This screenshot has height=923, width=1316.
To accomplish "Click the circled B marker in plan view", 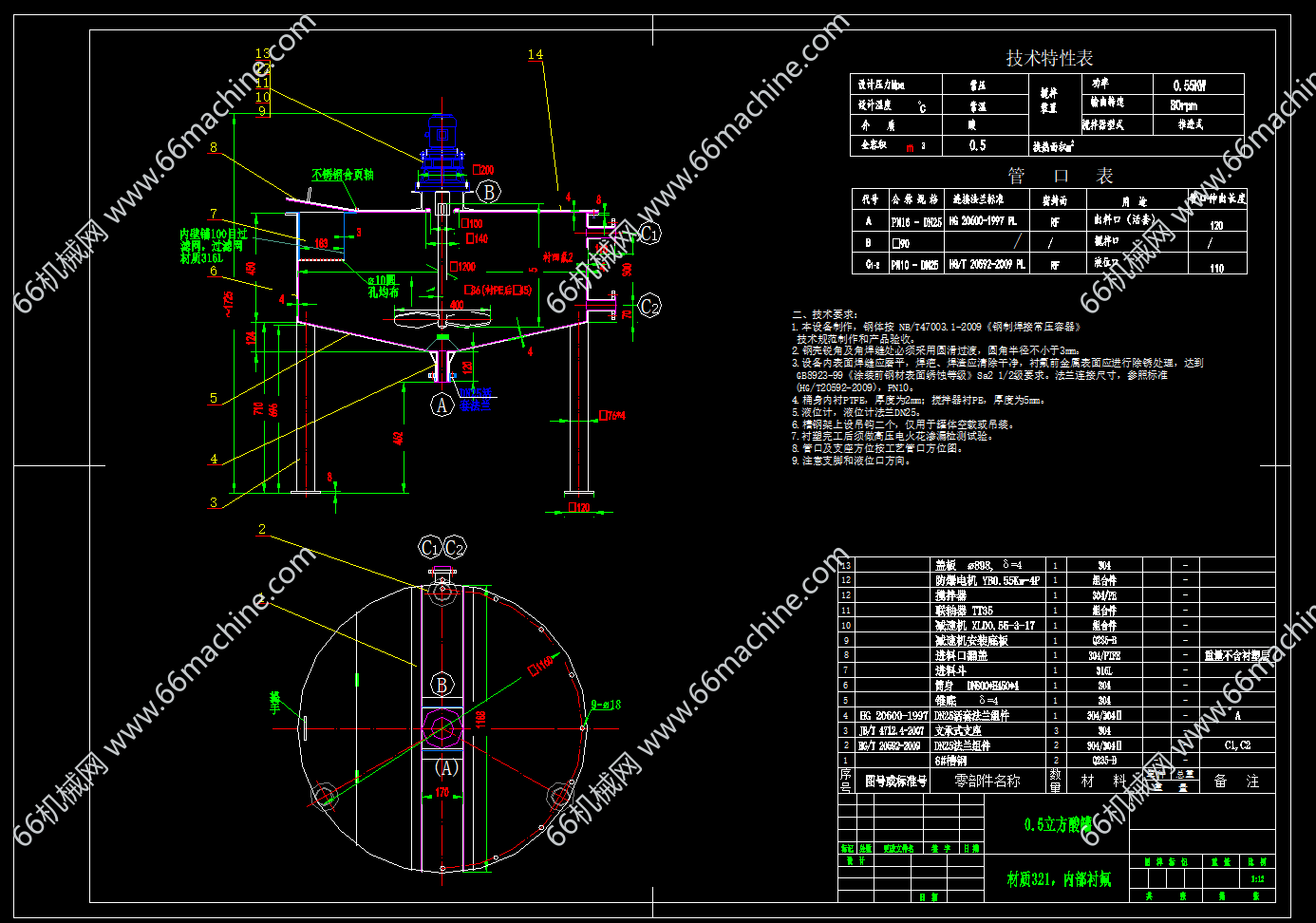I will point(442,684).
